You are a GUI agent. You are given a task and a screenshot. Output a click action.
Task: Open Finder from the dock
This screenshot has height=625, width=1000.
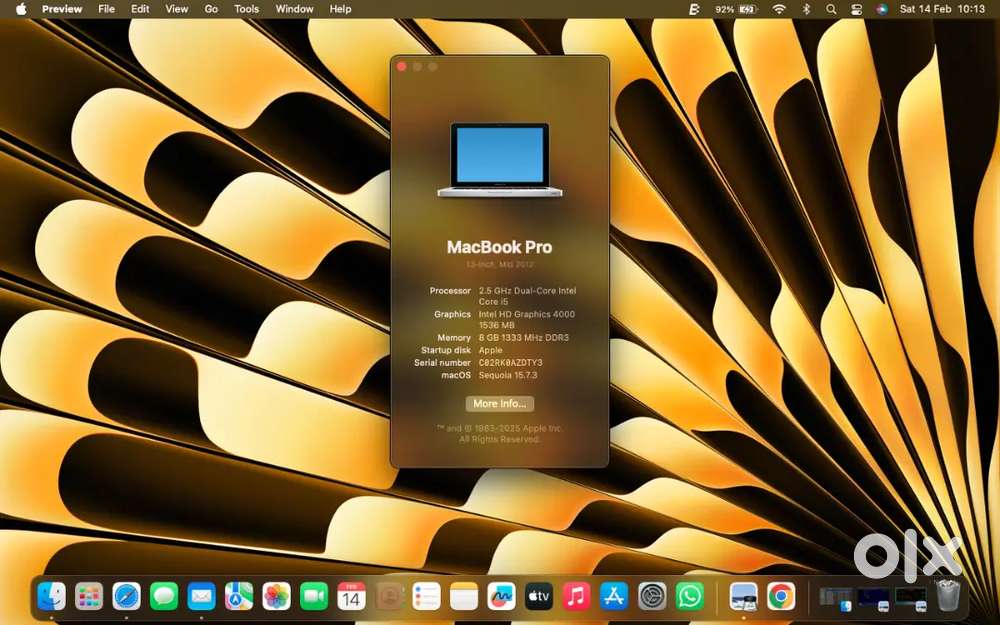click(51, 597)
